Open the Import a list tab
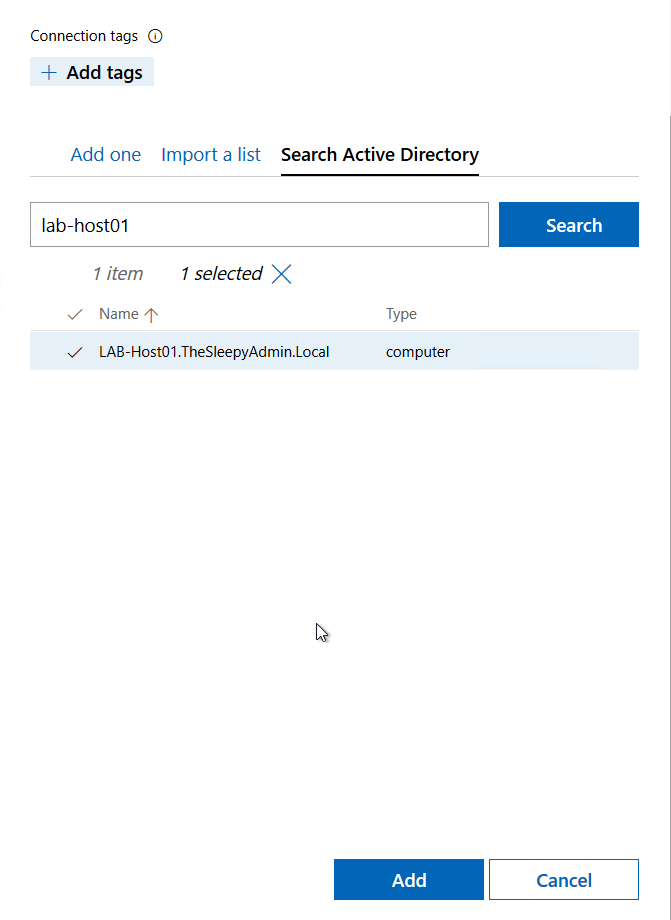The width and height of the screenshot is (671, 920). [211, 155]
